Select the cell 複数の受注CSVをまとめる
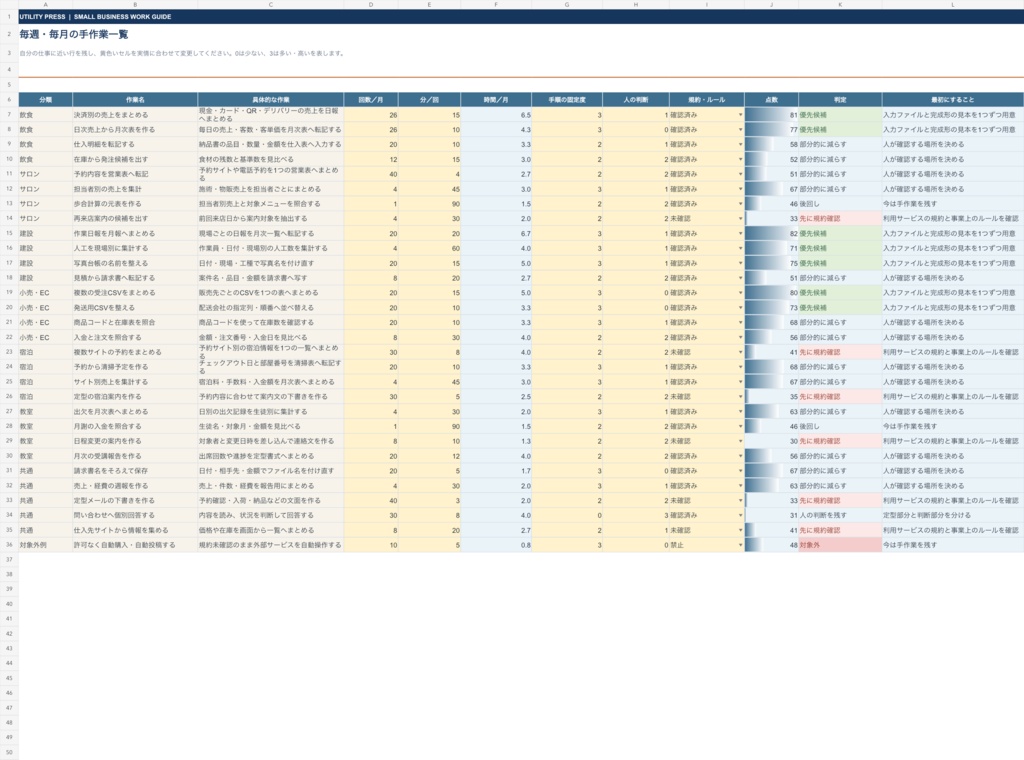1024x760 pixels. tap(135, 293)
